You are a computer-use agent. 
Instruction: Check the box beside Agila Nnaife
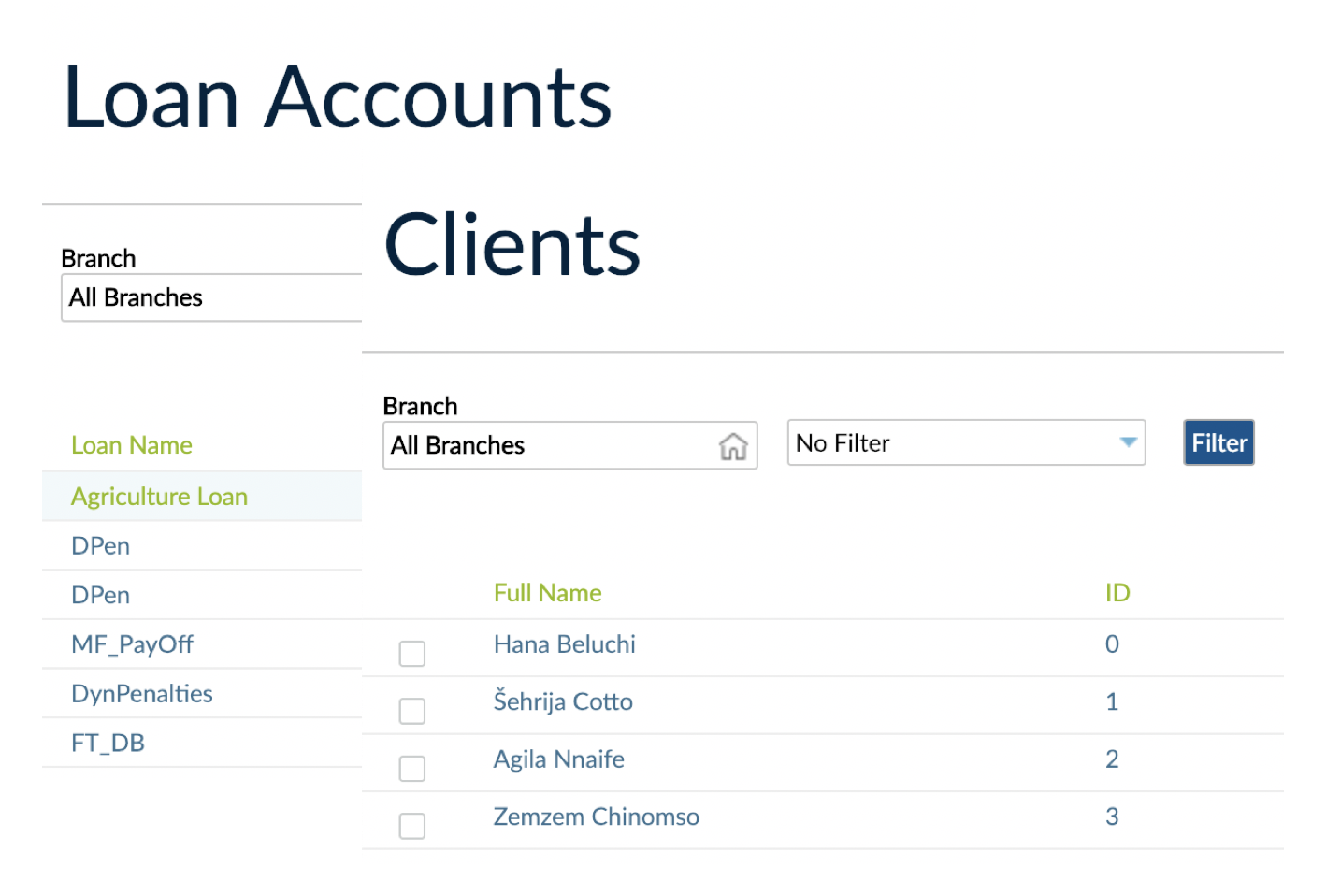411,769
